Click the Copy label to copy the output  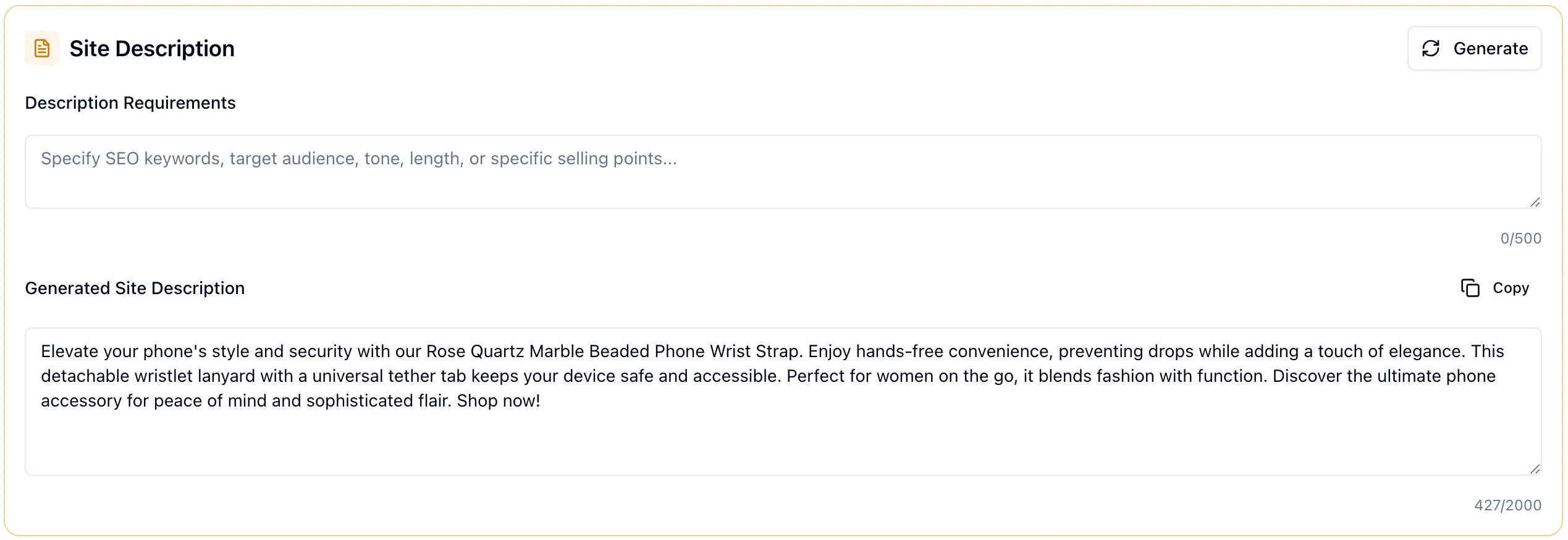coord(1511,288)
